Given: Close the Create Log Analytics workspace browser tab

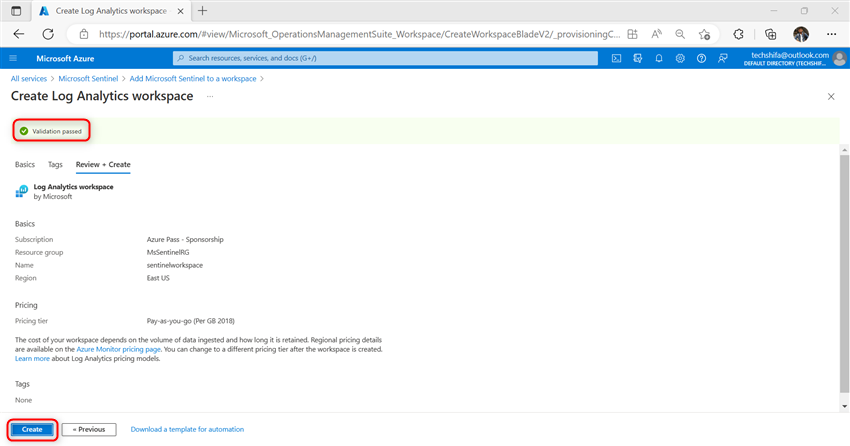Looking at the screenshot, I should coord(181,11).
